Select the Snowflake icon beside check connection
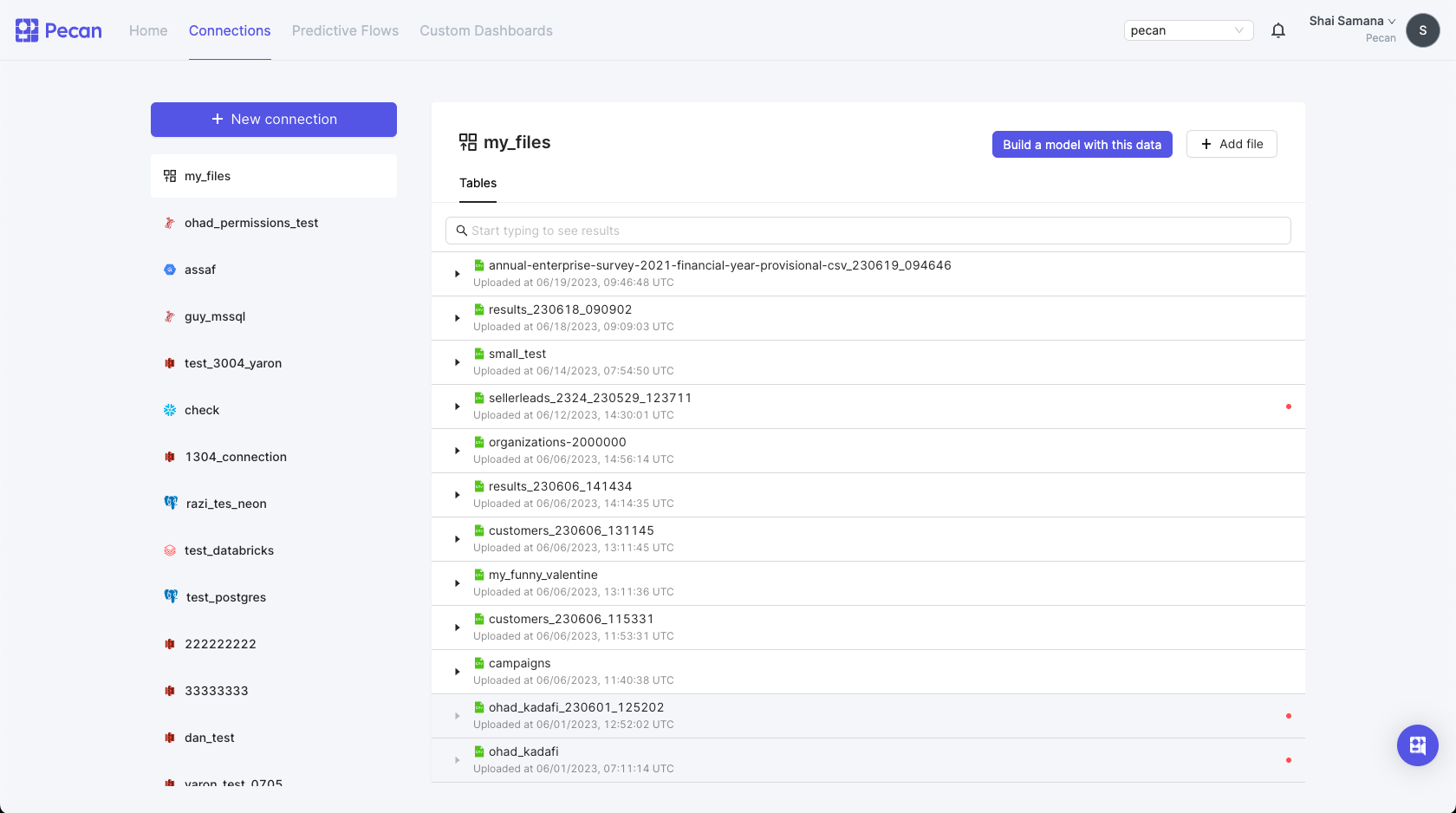 pos(170,410)
